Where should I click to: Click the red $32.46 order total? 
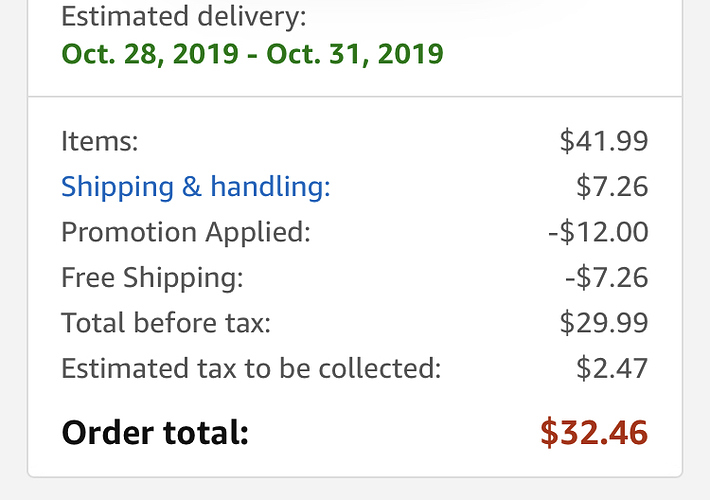coord(594,432)
